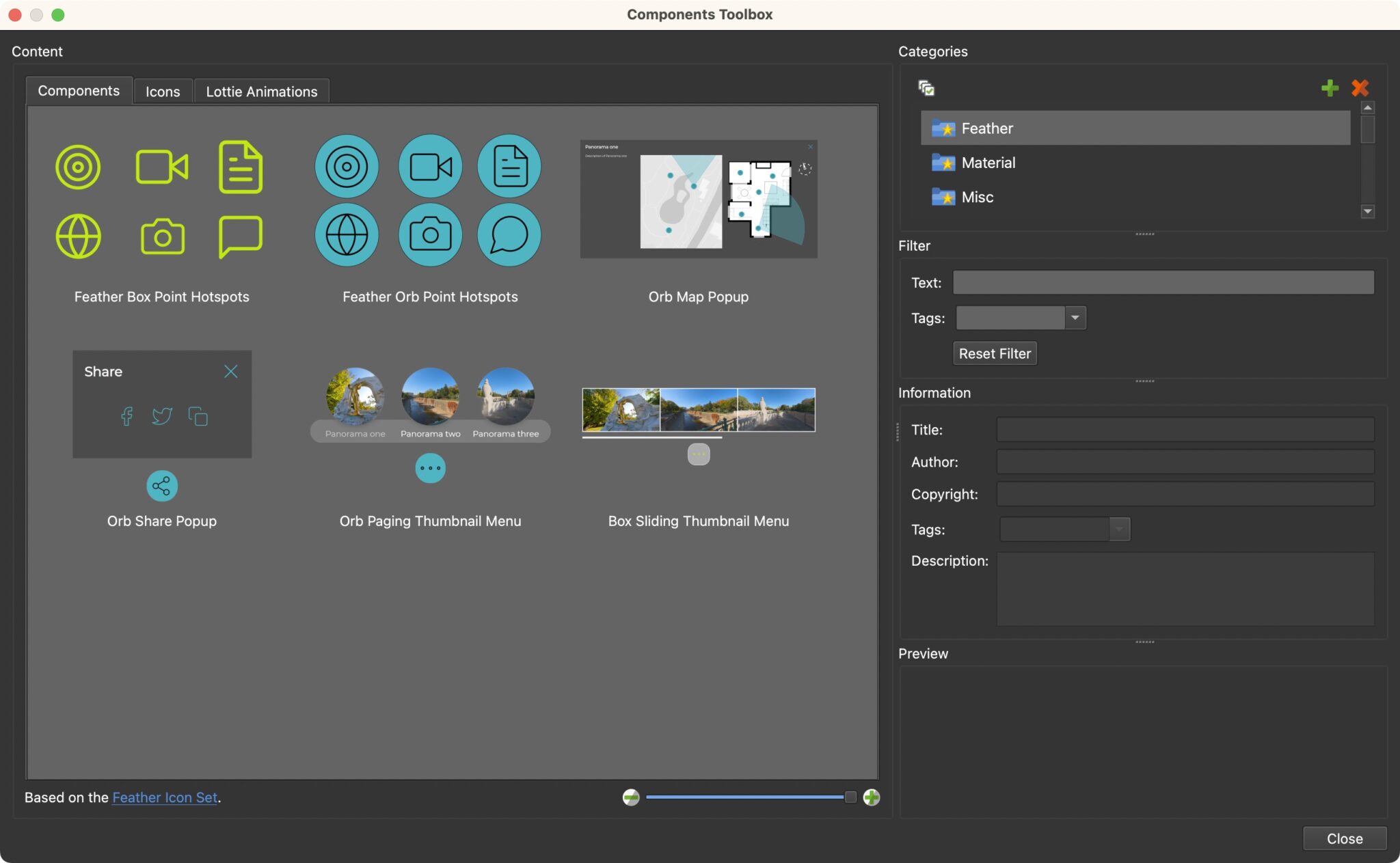Click the Twitter icon in Share popup
The image size is (1400, 863).
pos(162,416)
